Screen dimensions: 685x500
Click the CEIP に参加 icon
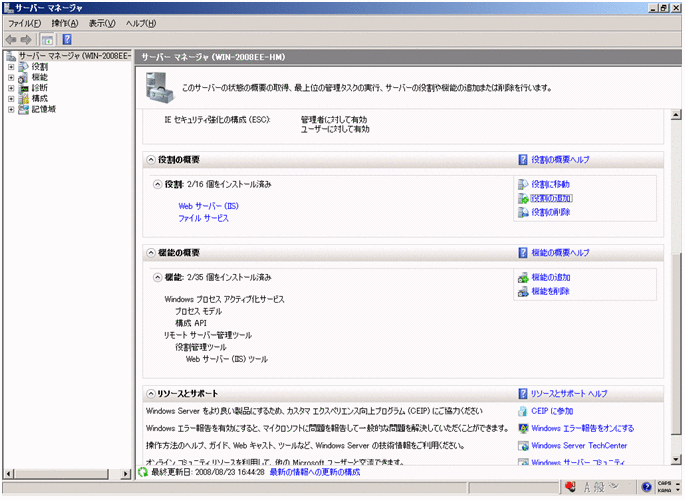pos(523,411)
